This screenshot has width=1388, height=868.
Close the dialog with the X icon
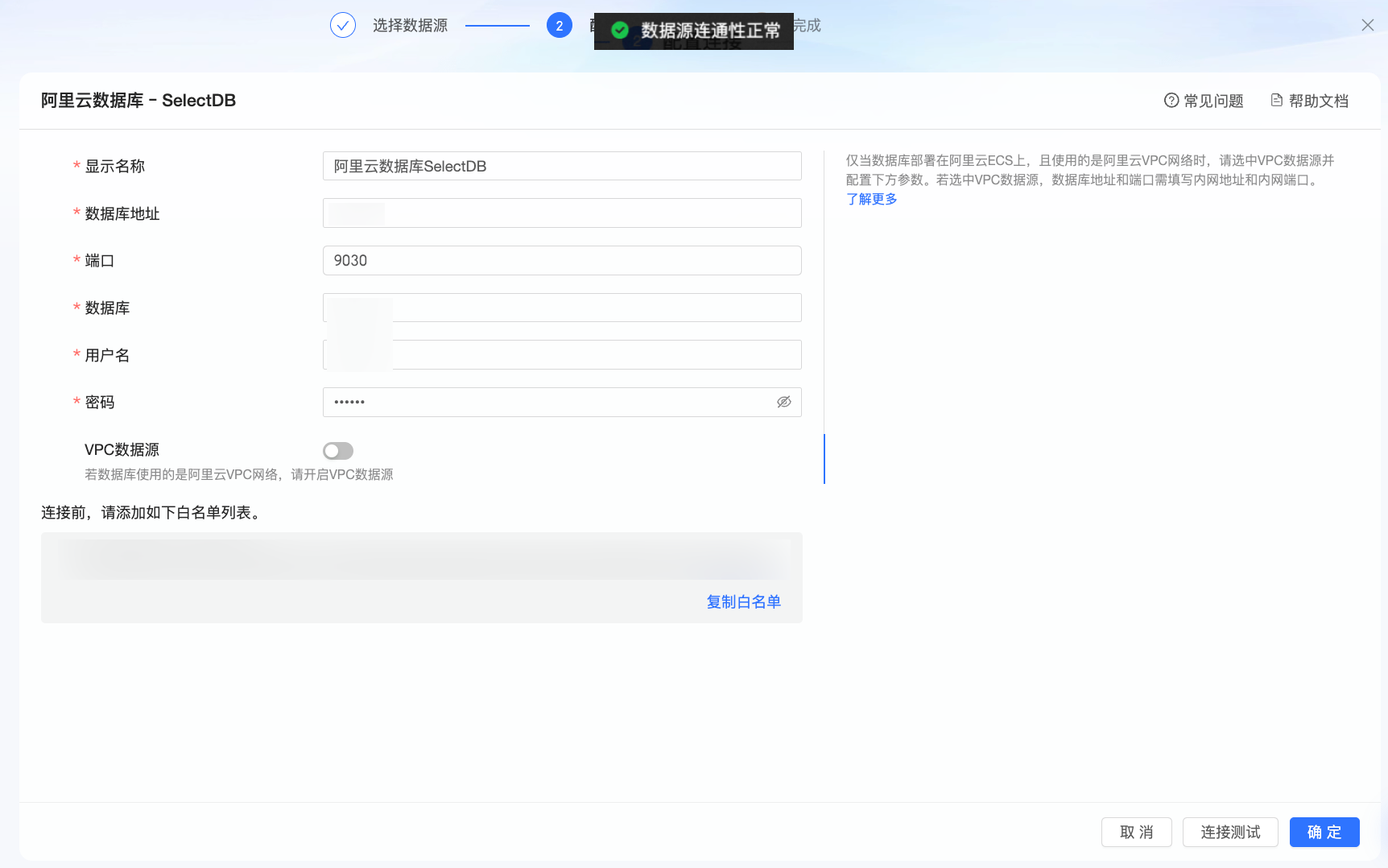coord(1367,25)
